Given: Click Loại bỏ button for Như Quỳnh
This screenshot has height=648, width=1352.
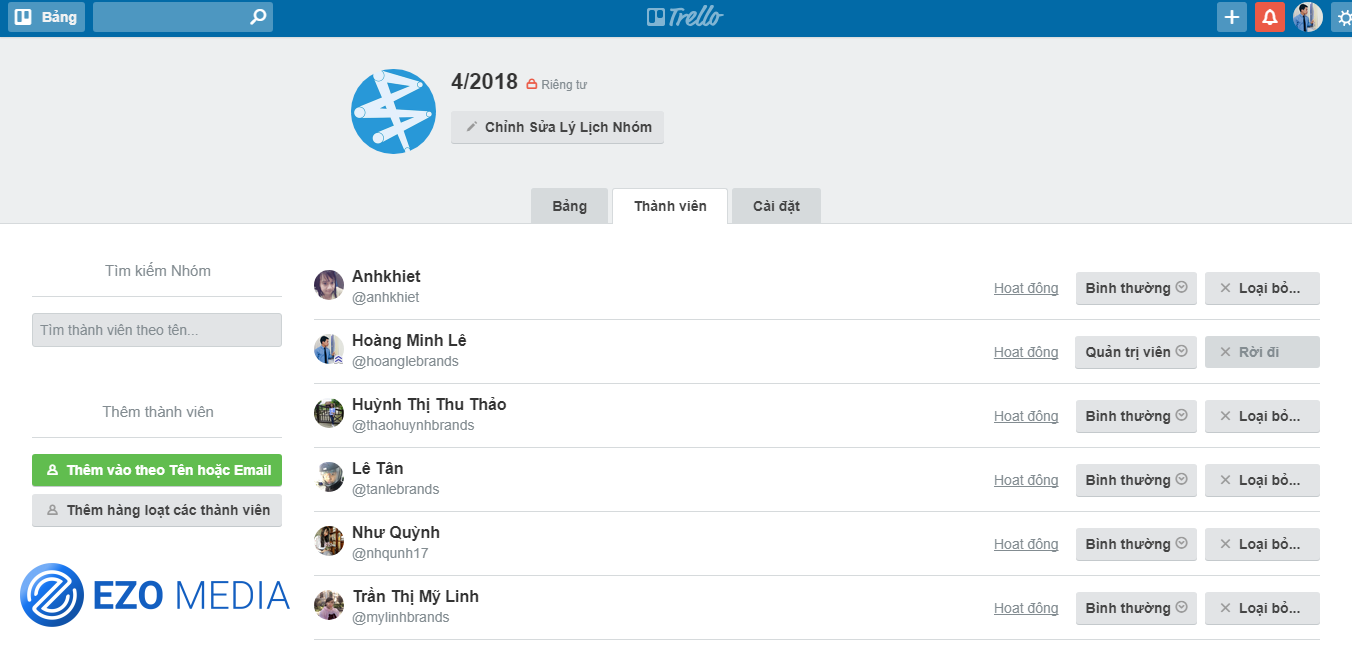Looking at the screenshot, I should [1262, 544].
